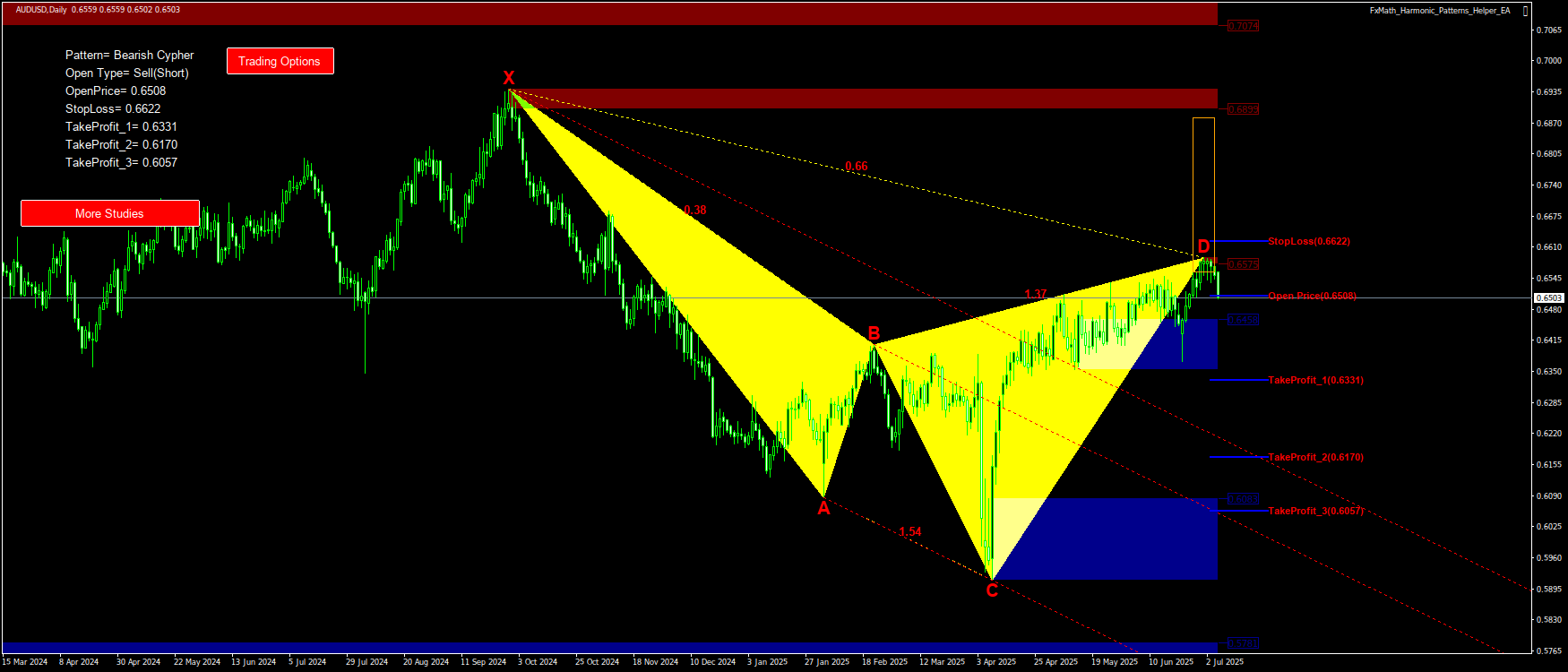This screenshot has height=672, width=1568.
Task: Click the Open Price(0.6508) level label
Action: [1312, 296]
